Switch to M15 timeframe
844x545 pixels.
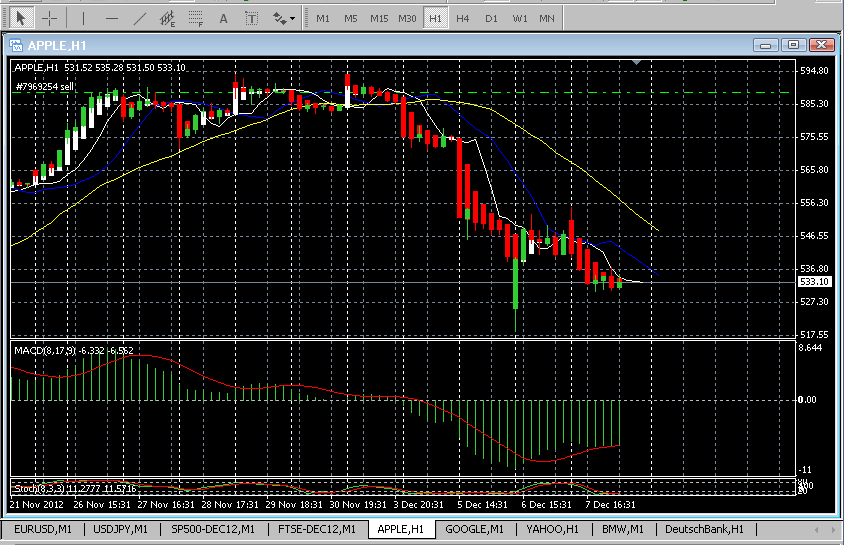click(379, 18)
